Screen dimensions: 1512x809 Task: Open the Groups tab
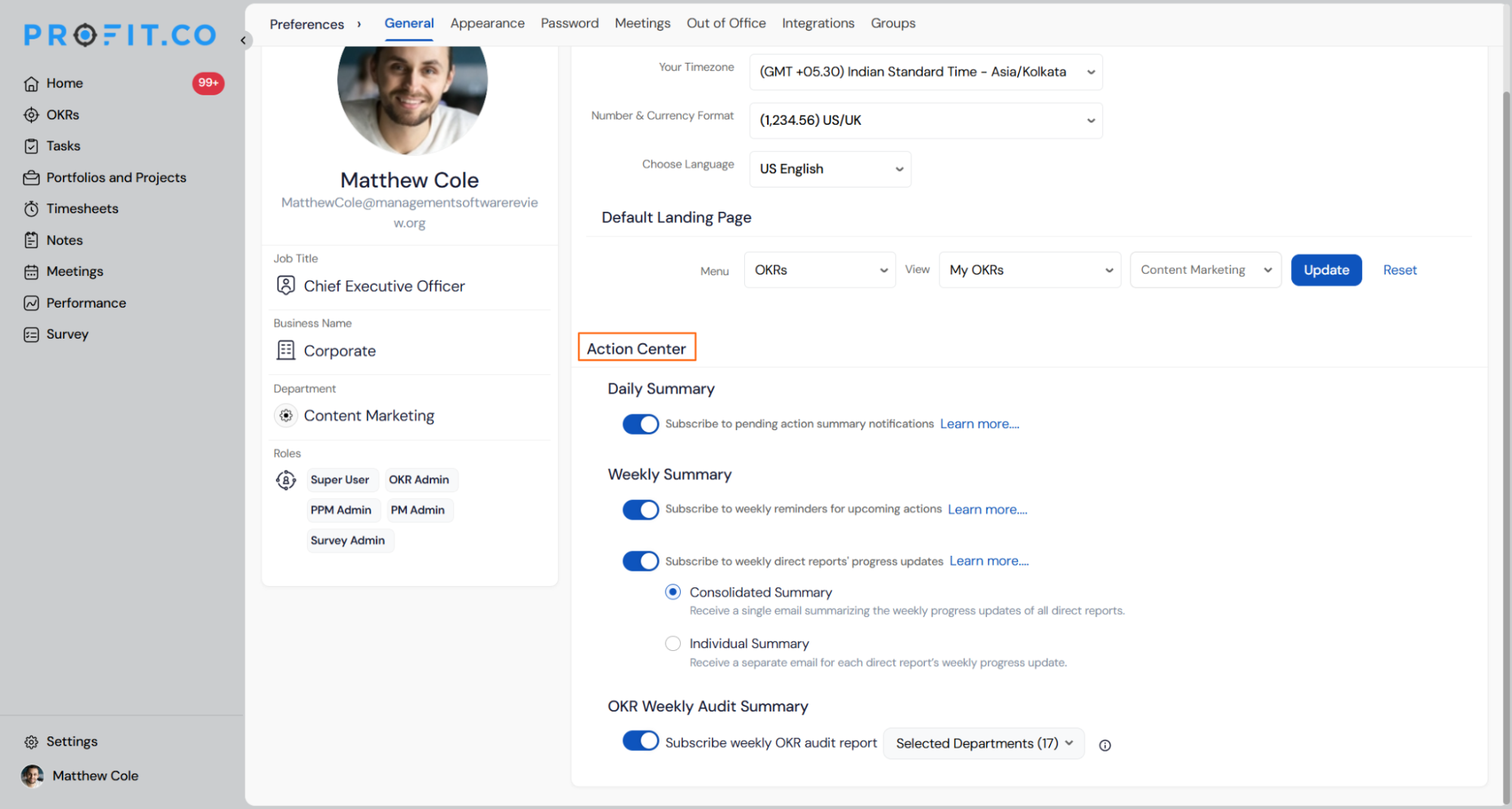pyautogui.click(x=893, y=23)
